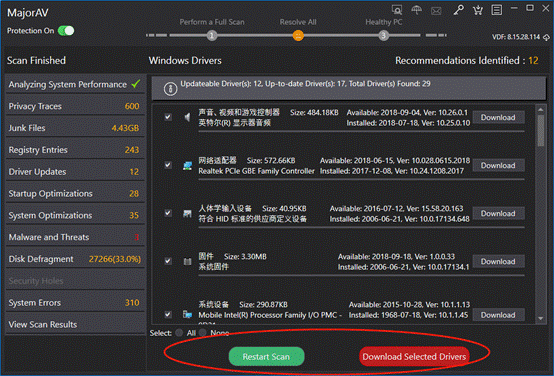Open the System Optimizations category

75,215
